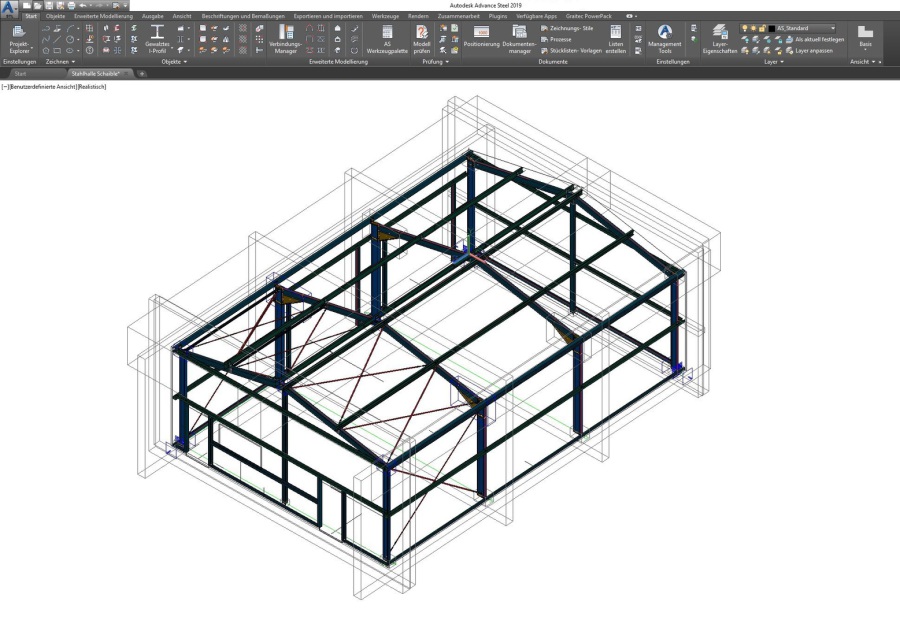
Task: Click the Als aktuell festlegen button
Action: (819, 39)
